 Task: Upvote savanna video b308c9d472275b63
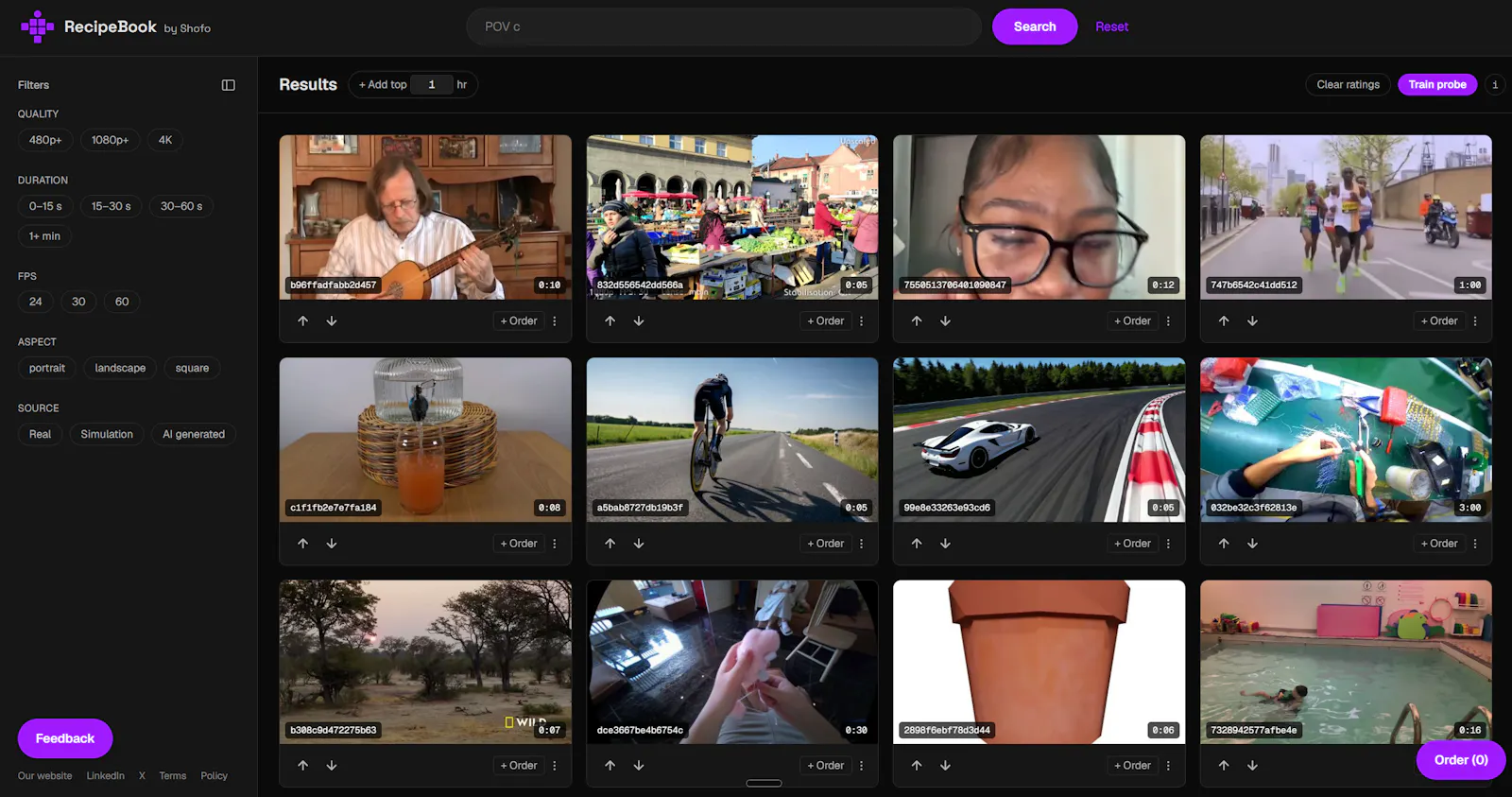click(303, 766)
